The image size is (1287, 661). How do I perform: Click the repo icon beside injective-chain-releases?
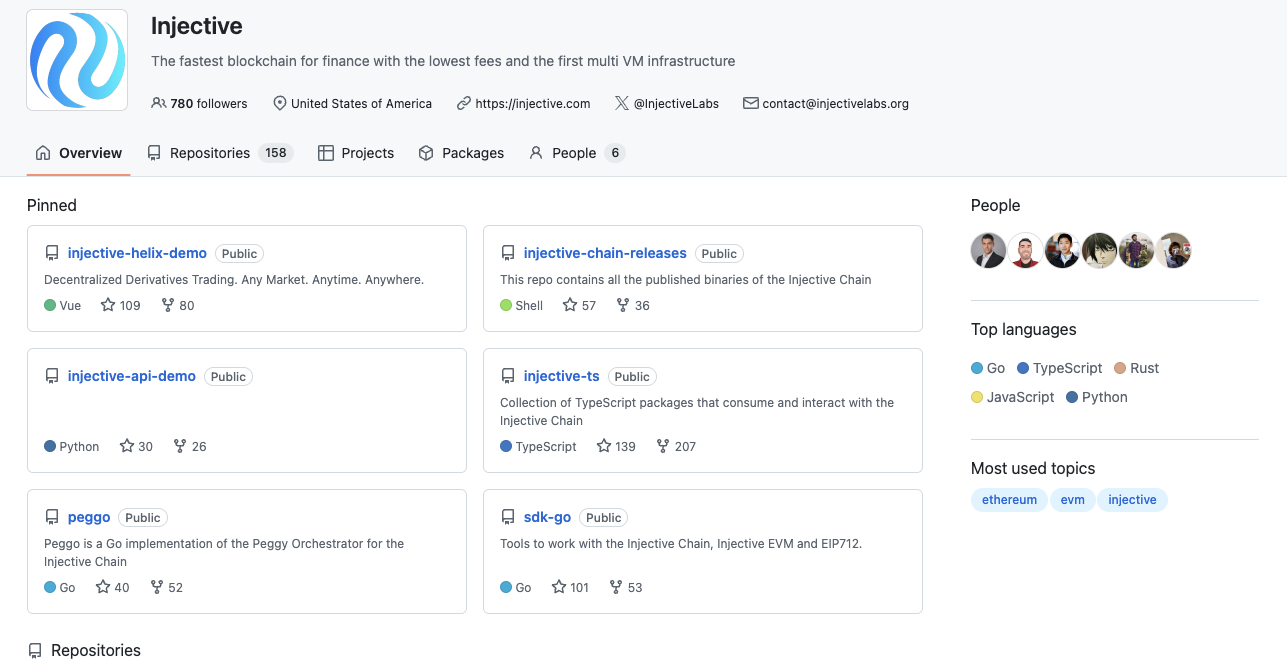(x=508, y=253)
